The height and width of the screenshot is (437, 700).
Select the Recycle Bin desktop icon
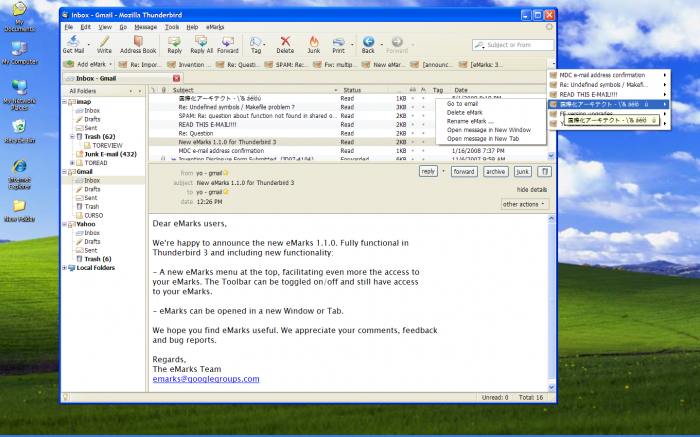20,132
